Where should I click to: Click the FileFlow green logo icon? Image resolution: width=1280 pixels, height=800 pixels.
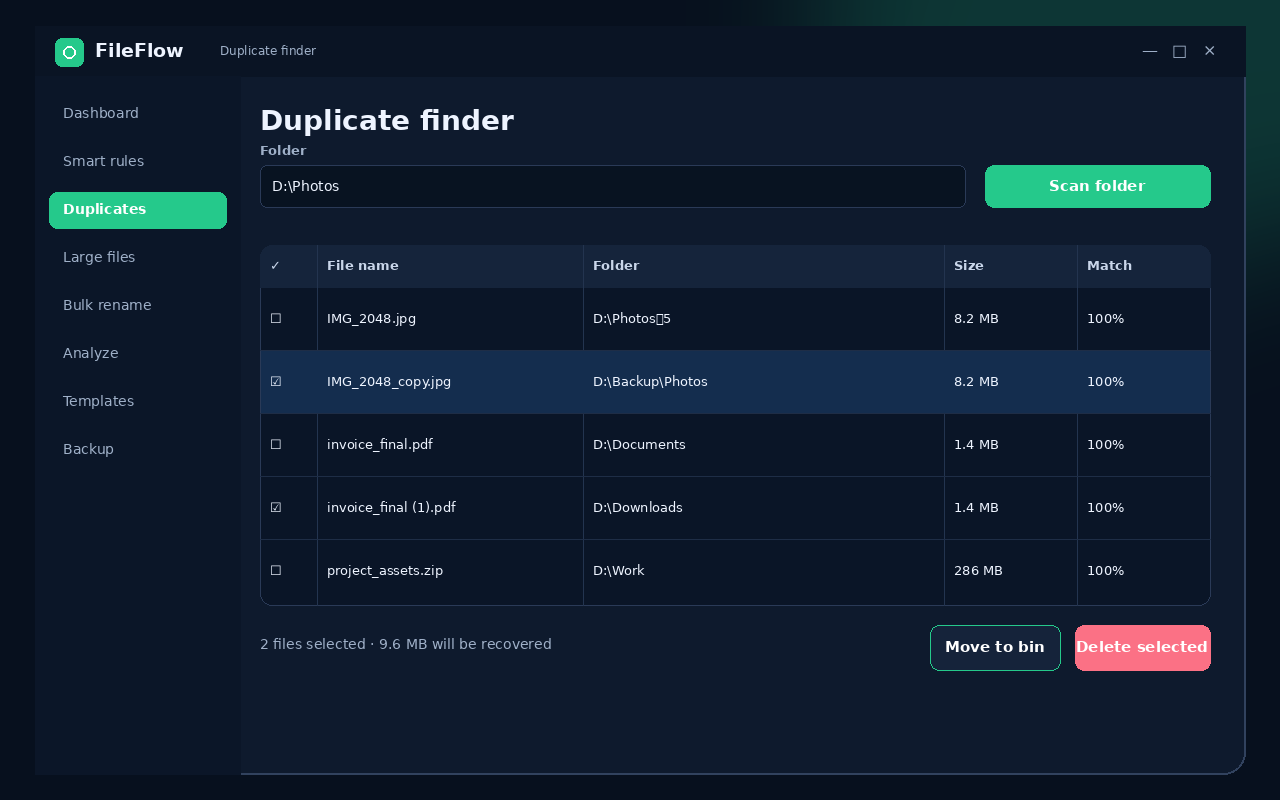[x=69, y=52]
